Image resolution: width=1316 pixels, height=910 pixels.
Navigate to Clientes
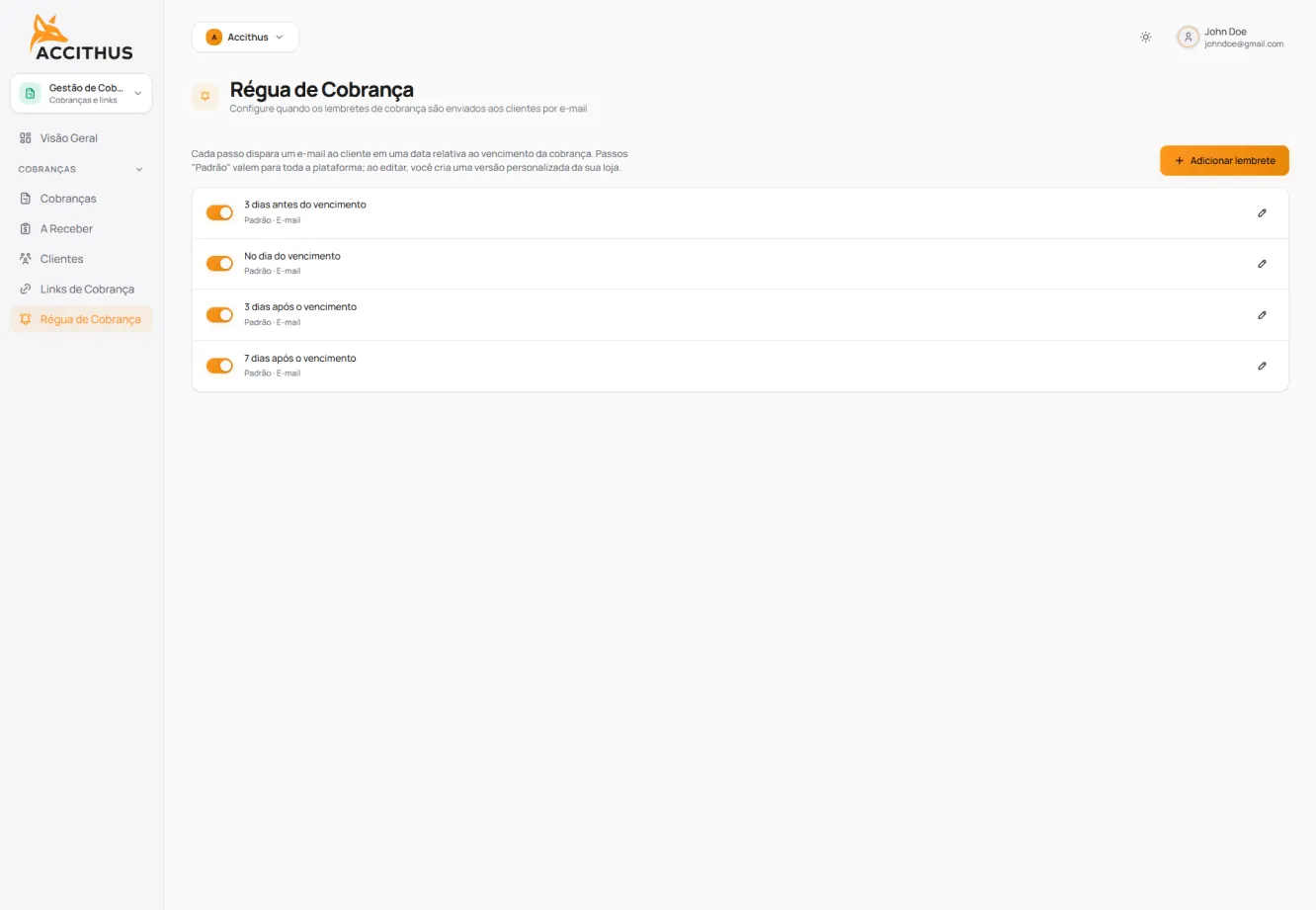81,259
